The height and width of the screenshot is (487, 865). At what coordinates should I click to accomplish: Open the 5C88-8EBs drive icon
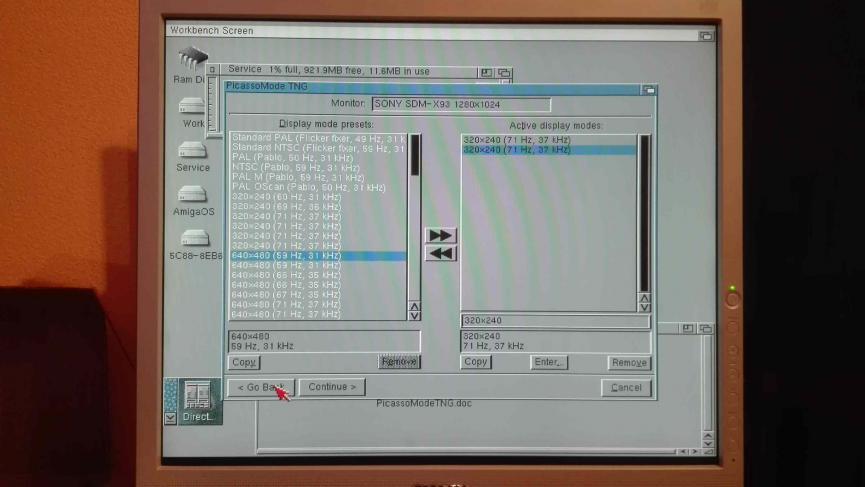click(x=194, y=239)
